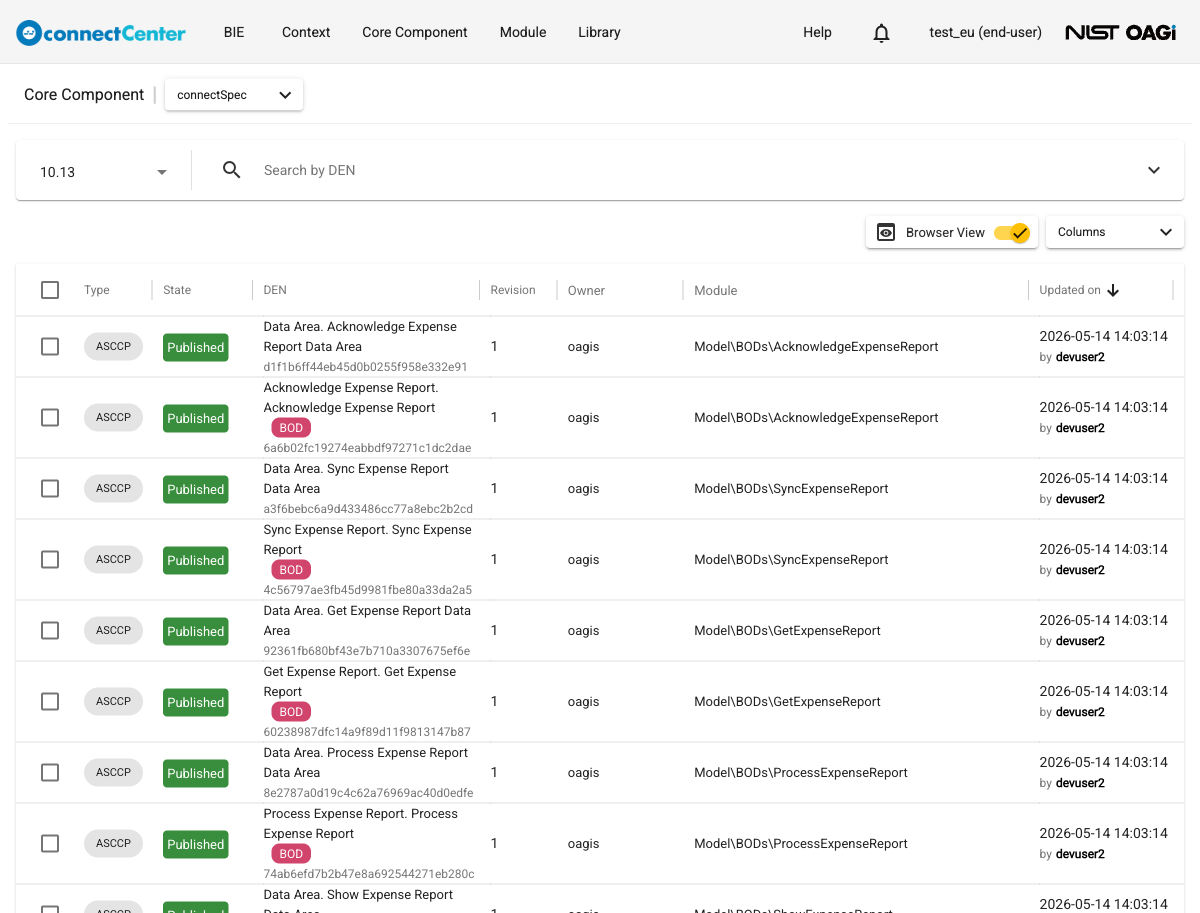This screenshot has height=913, width=1200.
Task: Check Data Area. Get Expense Report row checkbox
Action: (x=50, y=630)
